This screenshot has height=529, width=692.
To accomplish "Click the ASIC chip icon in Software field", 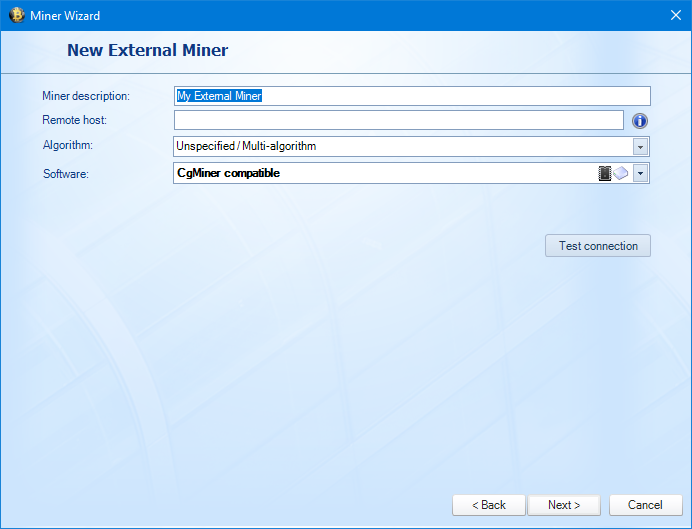I will (x=605, y=173).
